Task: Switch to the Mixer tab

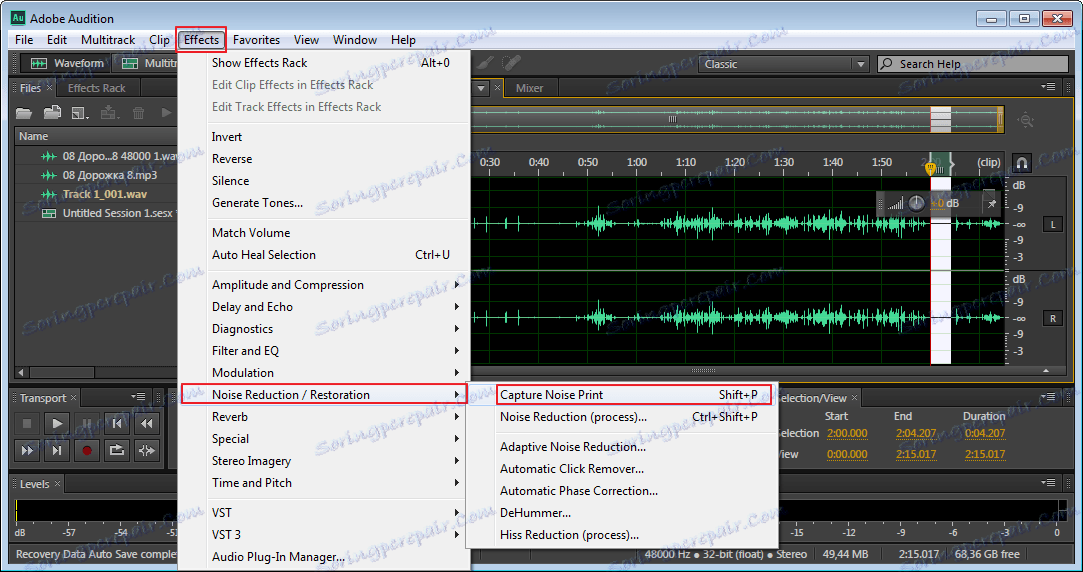Action: [529, 88]
